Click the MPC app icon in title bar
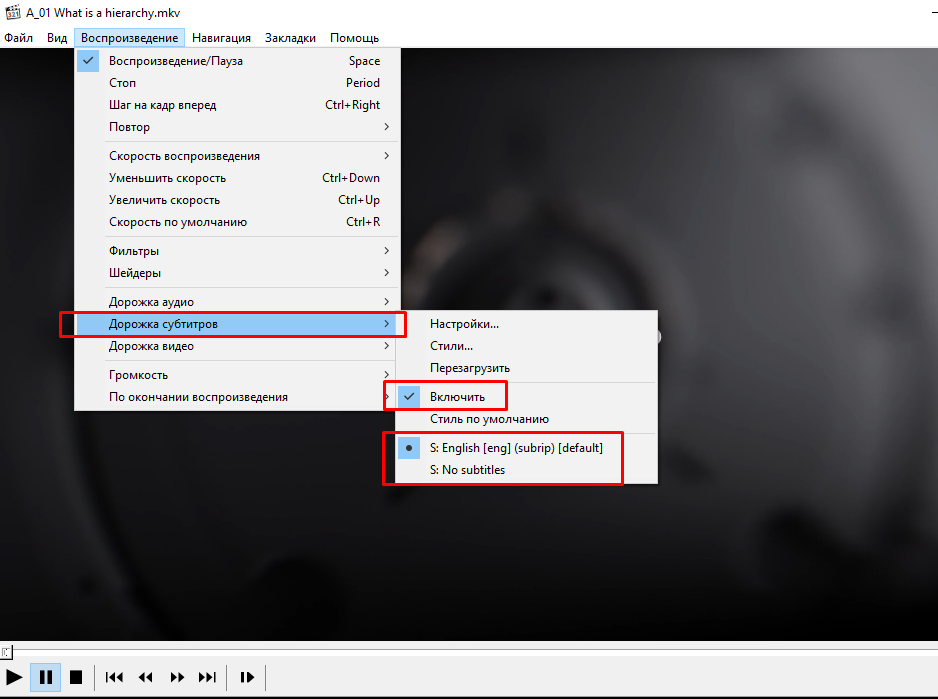The height and width of the screenshot is (699, 938). point(13,12)
